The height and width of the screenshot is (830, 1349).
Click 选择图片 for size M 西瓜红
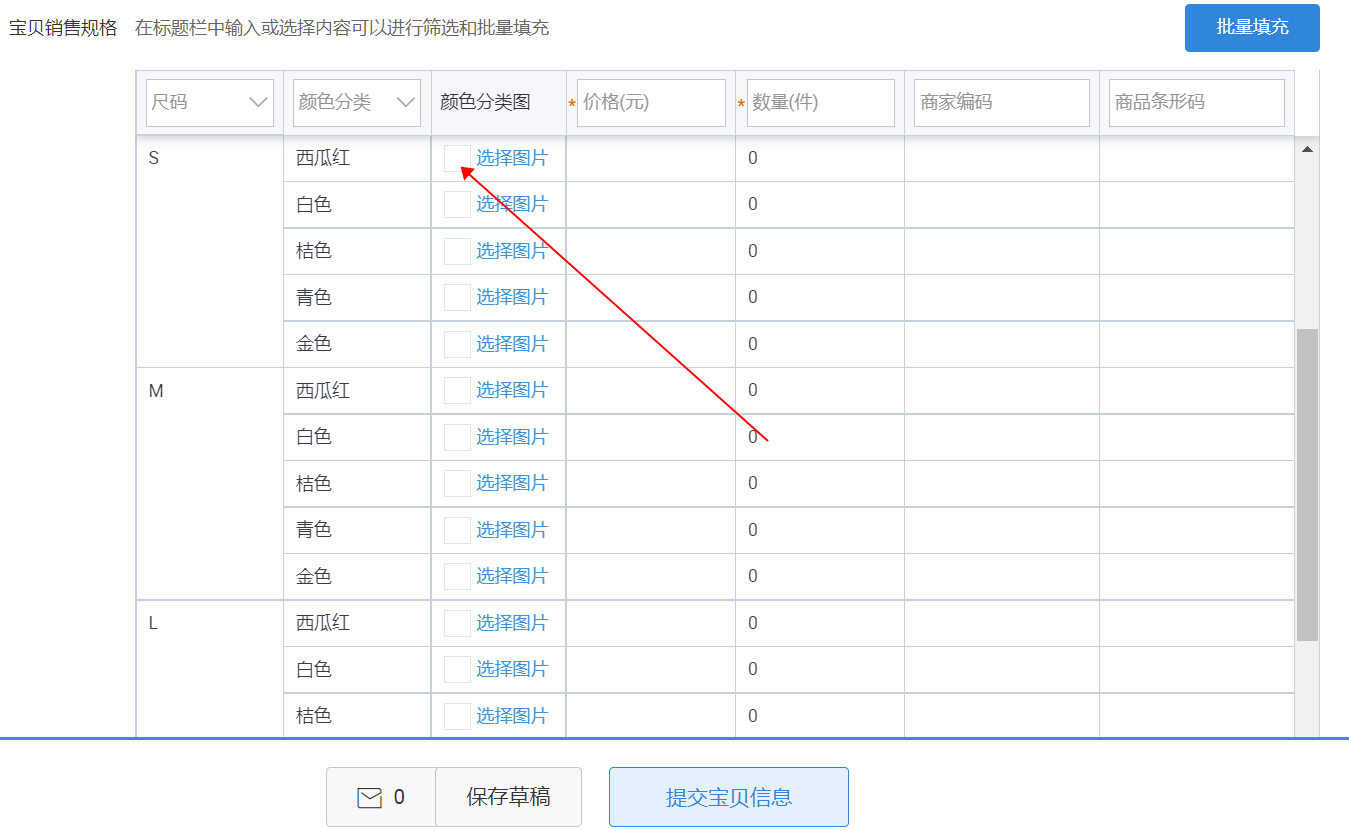pyautogui.click(x=512, y=390)
